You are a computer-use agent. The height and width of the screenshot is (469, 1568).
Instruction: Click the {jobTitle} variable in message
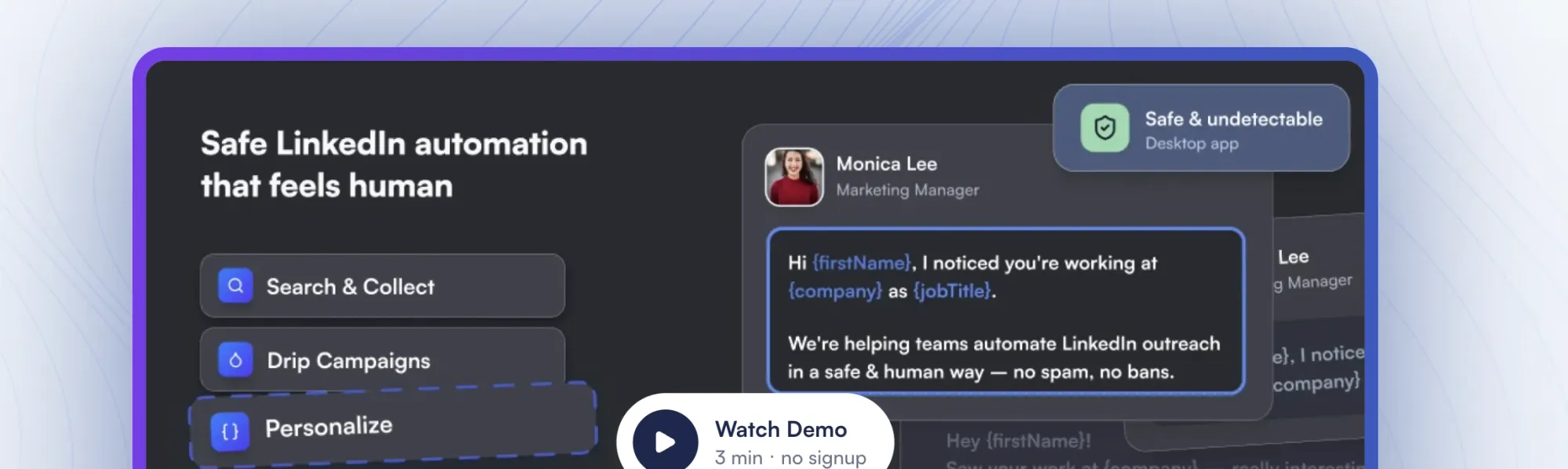click(953, 292)
